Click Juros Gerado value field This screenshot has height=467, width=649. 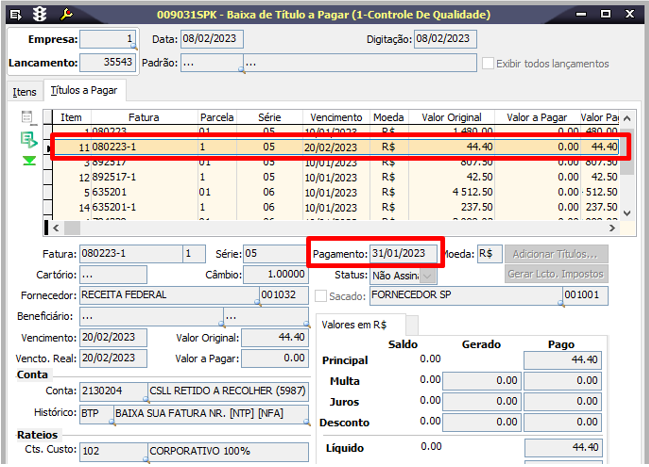(482, 401)
